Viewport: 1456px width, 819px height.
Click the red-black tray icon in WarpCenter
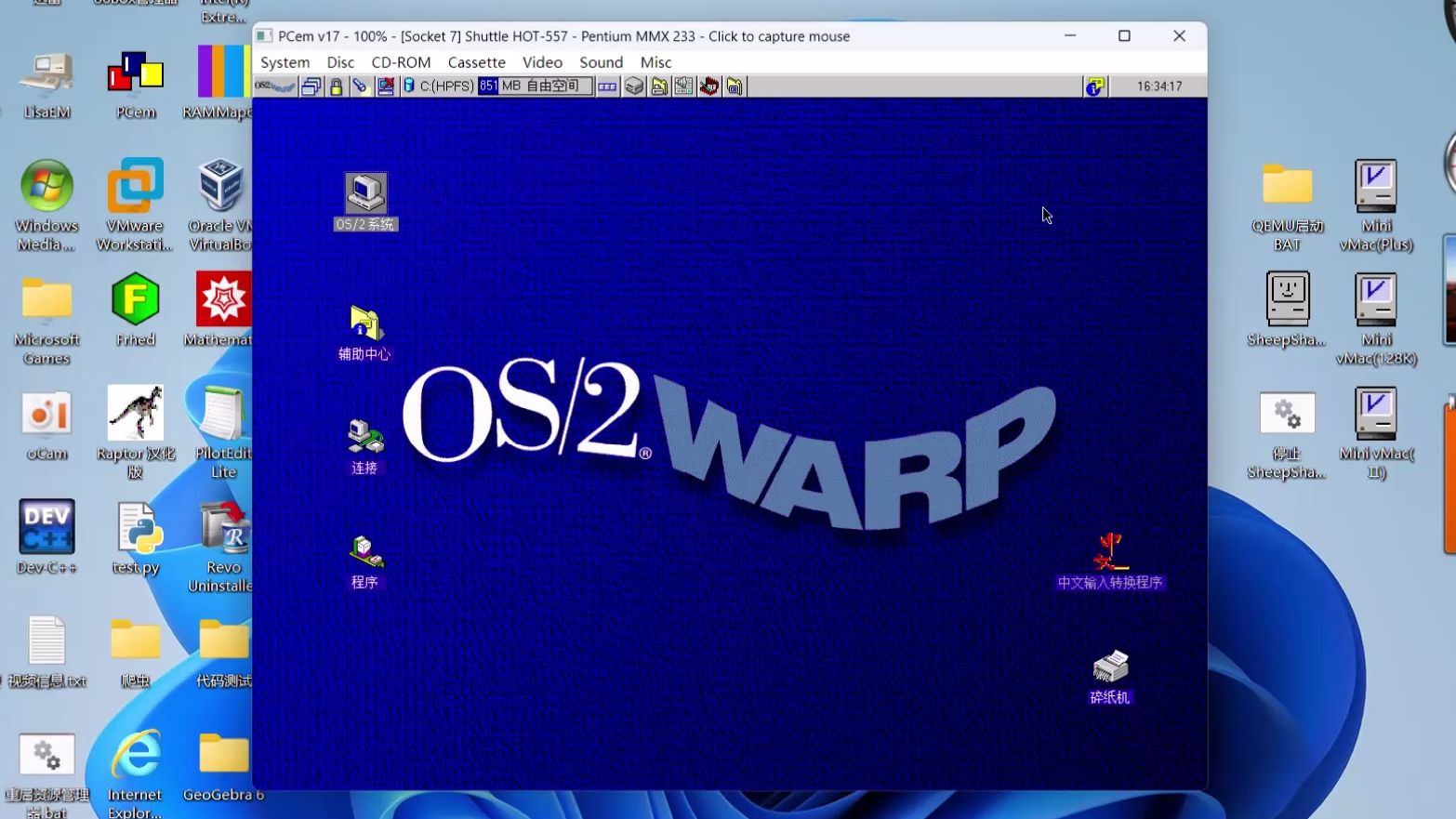click(x=709, y=86)
